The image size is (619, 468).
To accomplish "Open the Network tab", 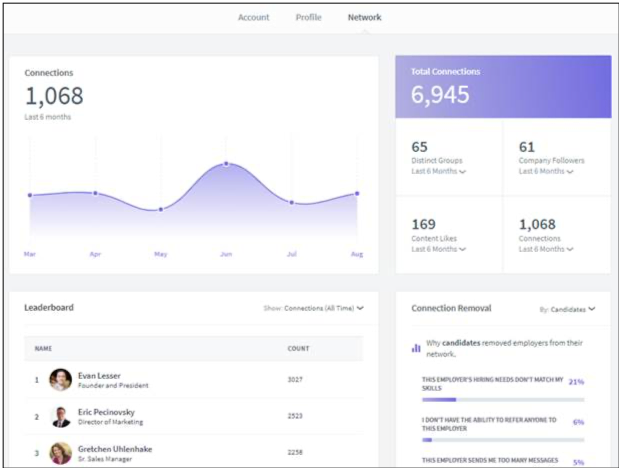I will (364, 17).
